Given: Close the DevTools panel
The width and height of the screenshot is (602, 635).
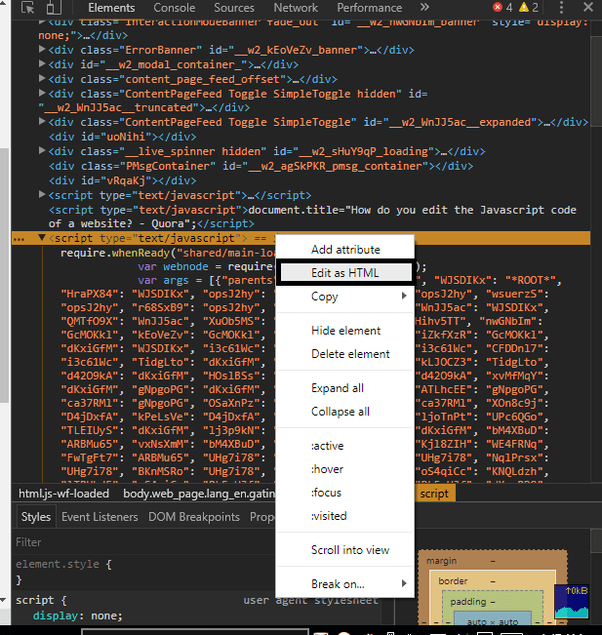Looking at the screenshot, I should [588, 7].
